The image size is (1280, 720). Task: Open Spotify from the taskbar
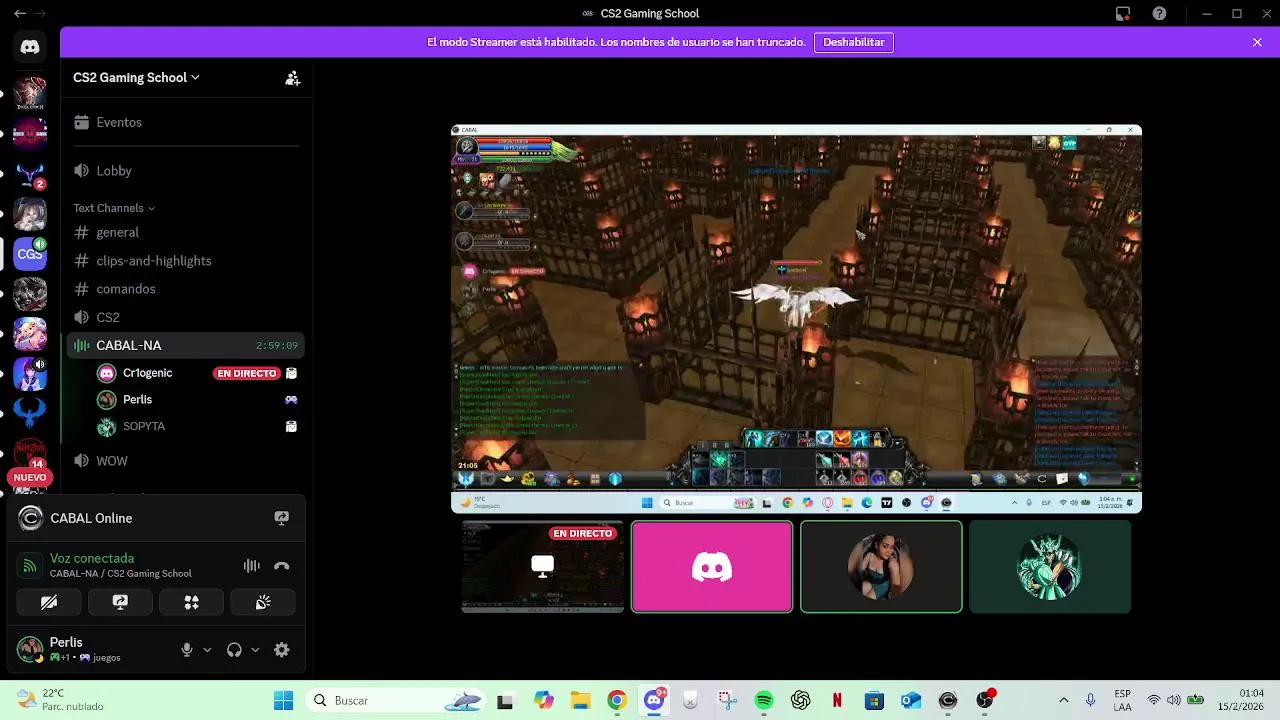coord(764,700)
